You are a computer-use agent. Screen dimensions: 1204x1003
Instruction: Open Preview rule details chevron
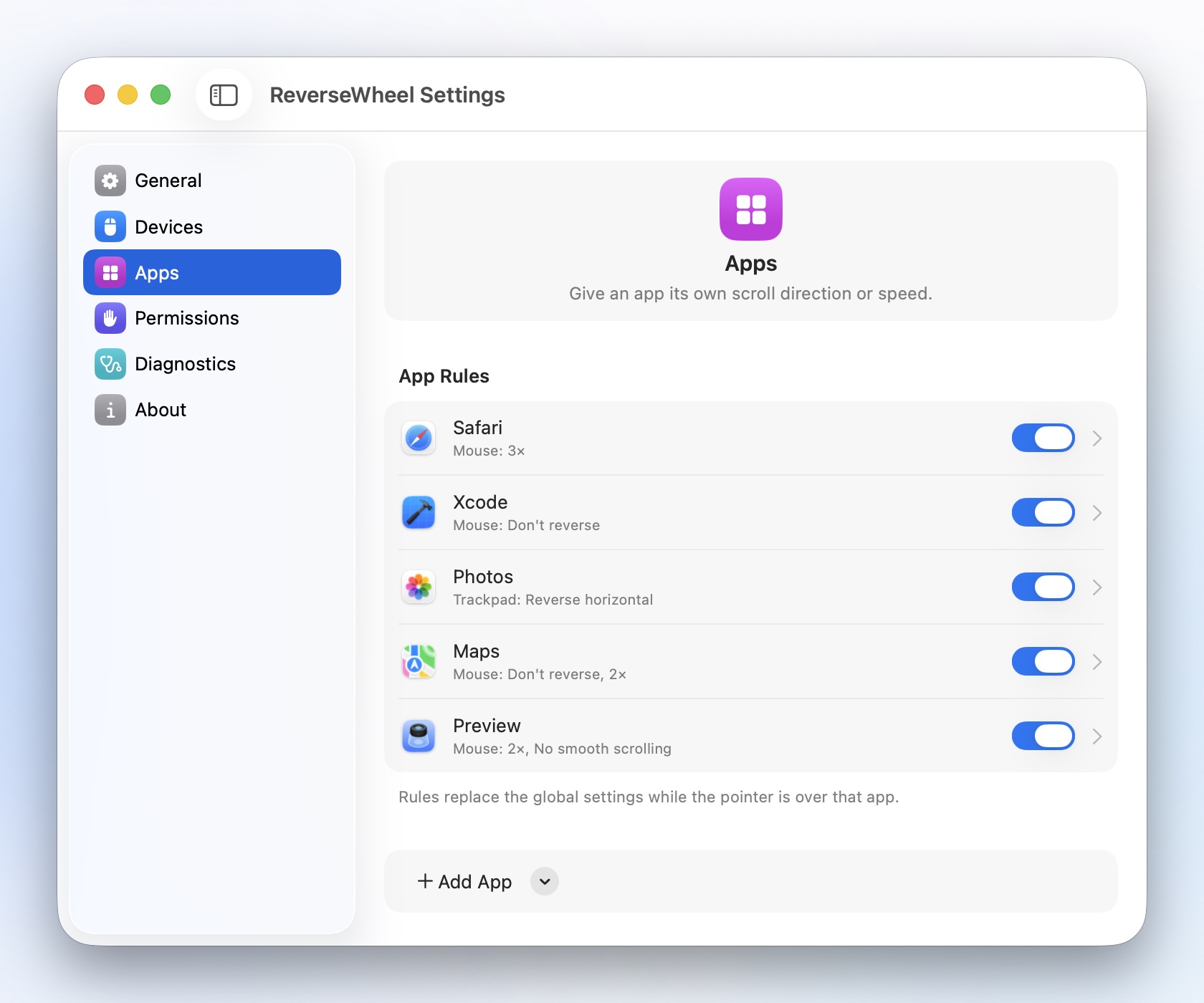(x=1097, y=736)
